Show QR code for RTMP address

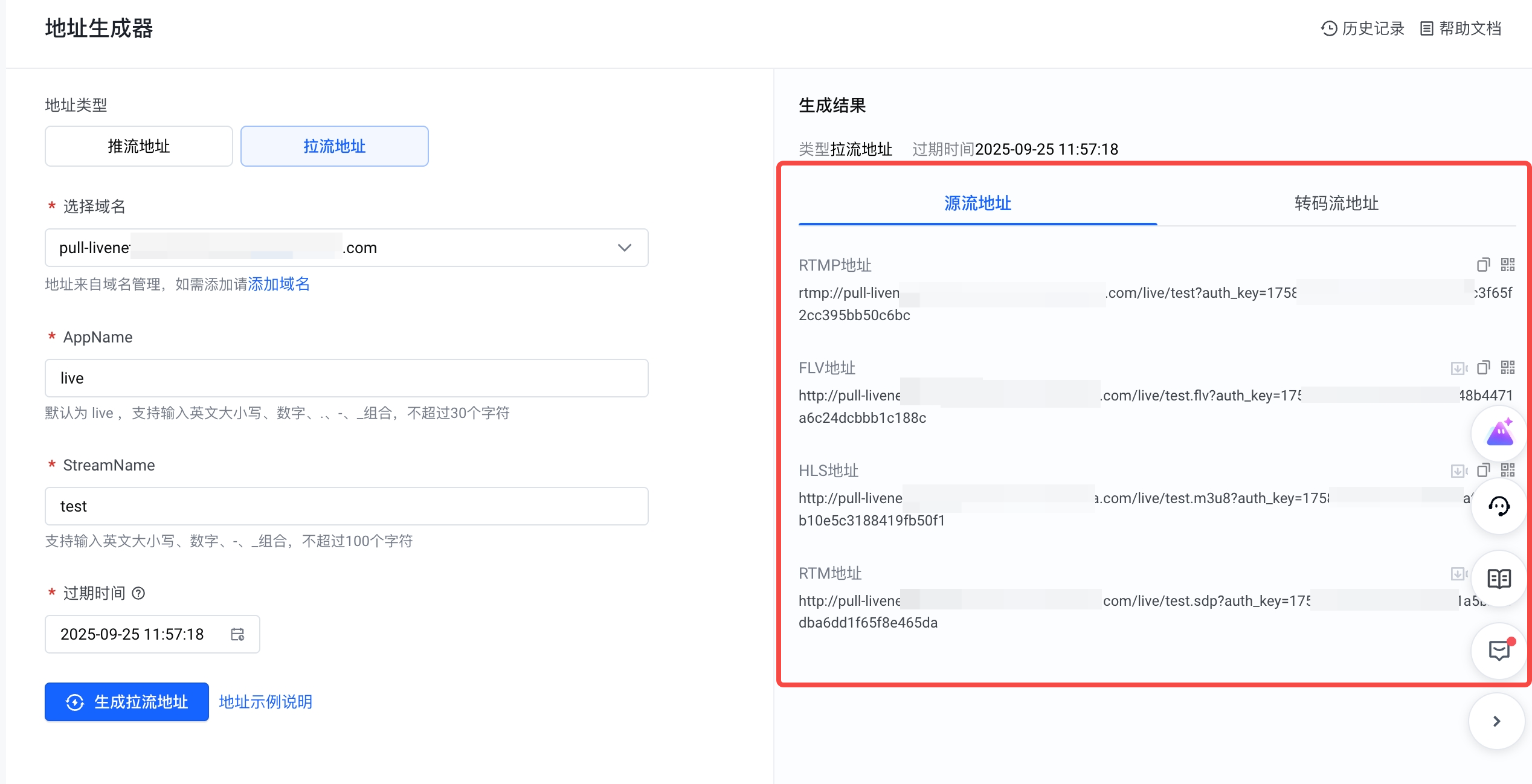pos(1508,265)
